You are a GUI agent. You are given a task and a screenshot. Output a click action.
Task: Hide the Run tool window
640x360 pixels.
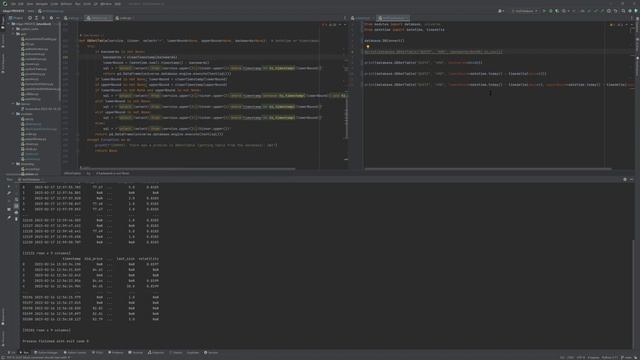tap(631, 180)
